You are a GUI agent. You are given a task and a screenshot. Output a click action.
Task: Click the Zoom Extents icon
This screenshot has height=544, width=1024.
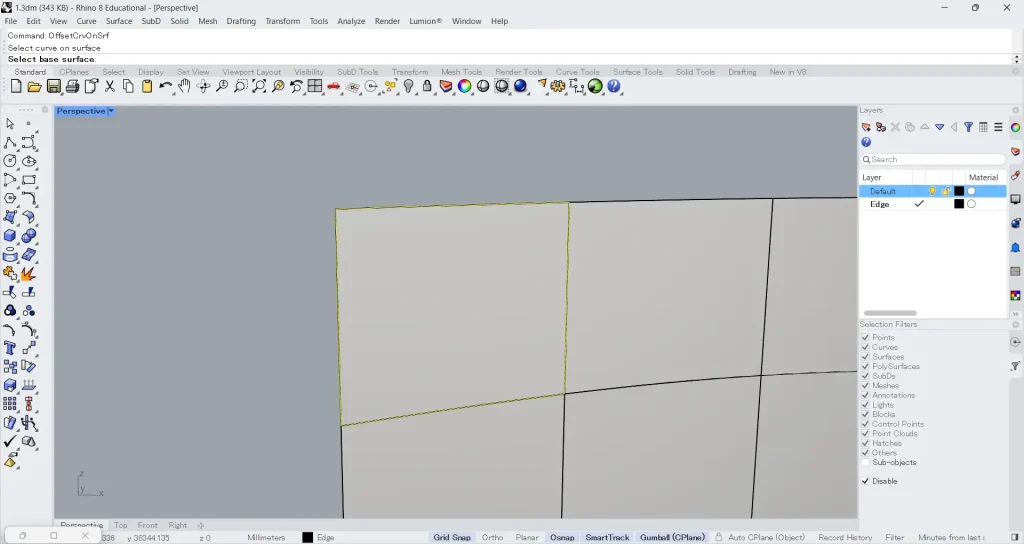point(259,86)
